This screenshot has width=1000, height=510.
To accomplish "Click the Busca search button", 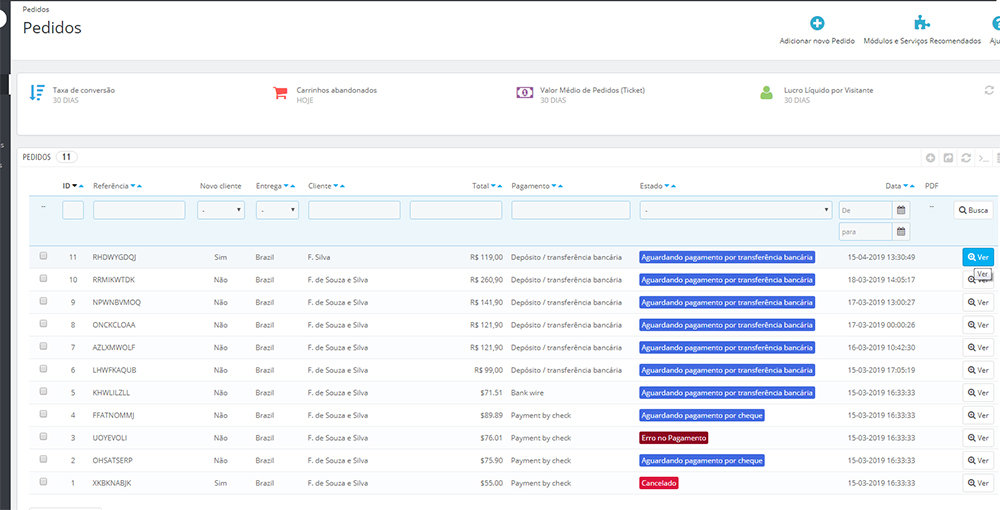I will click(972, 210).
